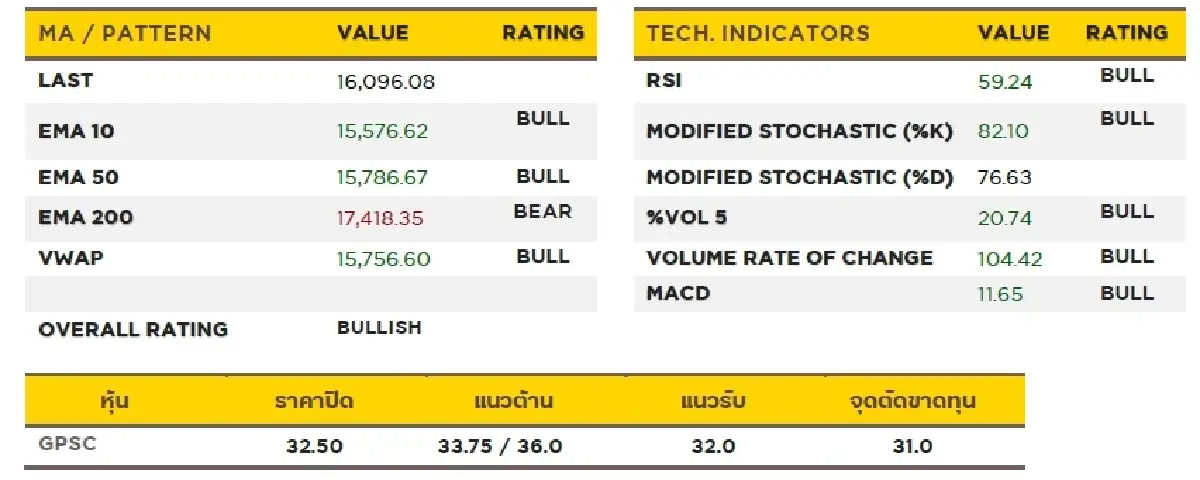Click the LAST value 16,096.08
Screen dimensions: 1200x480
pos(386,82)
